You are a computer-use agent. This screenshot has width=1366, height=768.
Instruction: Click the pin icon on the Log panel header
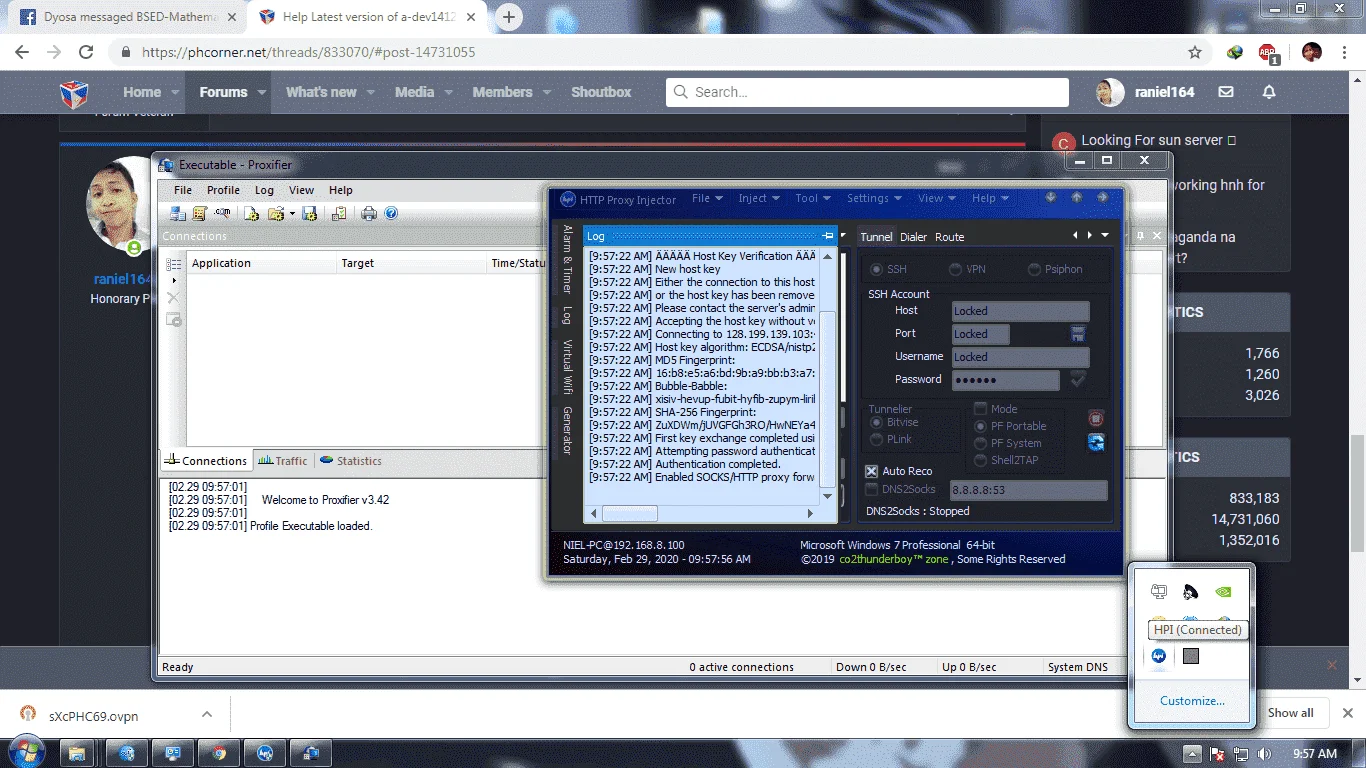[x=828, y=236]
